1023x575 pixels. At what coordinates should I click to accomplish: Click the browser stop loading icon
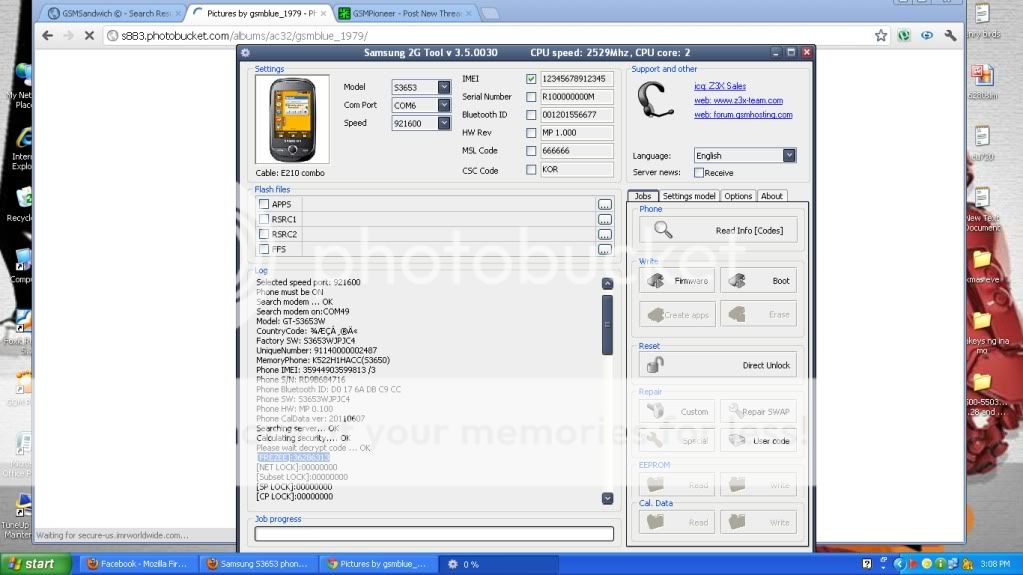[x=88, y=36]
